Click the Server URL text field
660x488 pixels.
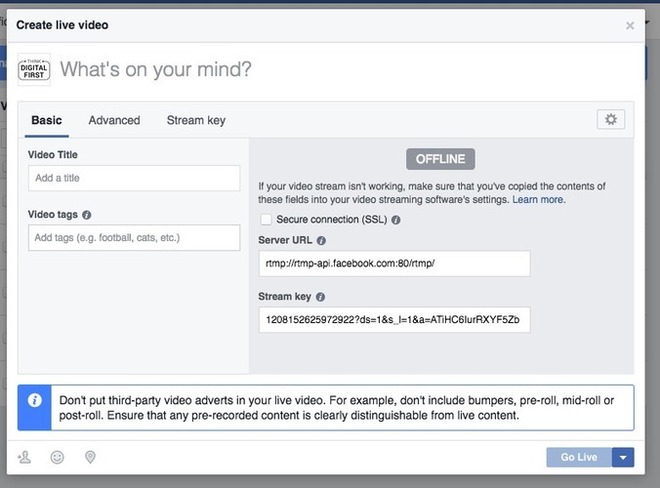pos(394,264)
